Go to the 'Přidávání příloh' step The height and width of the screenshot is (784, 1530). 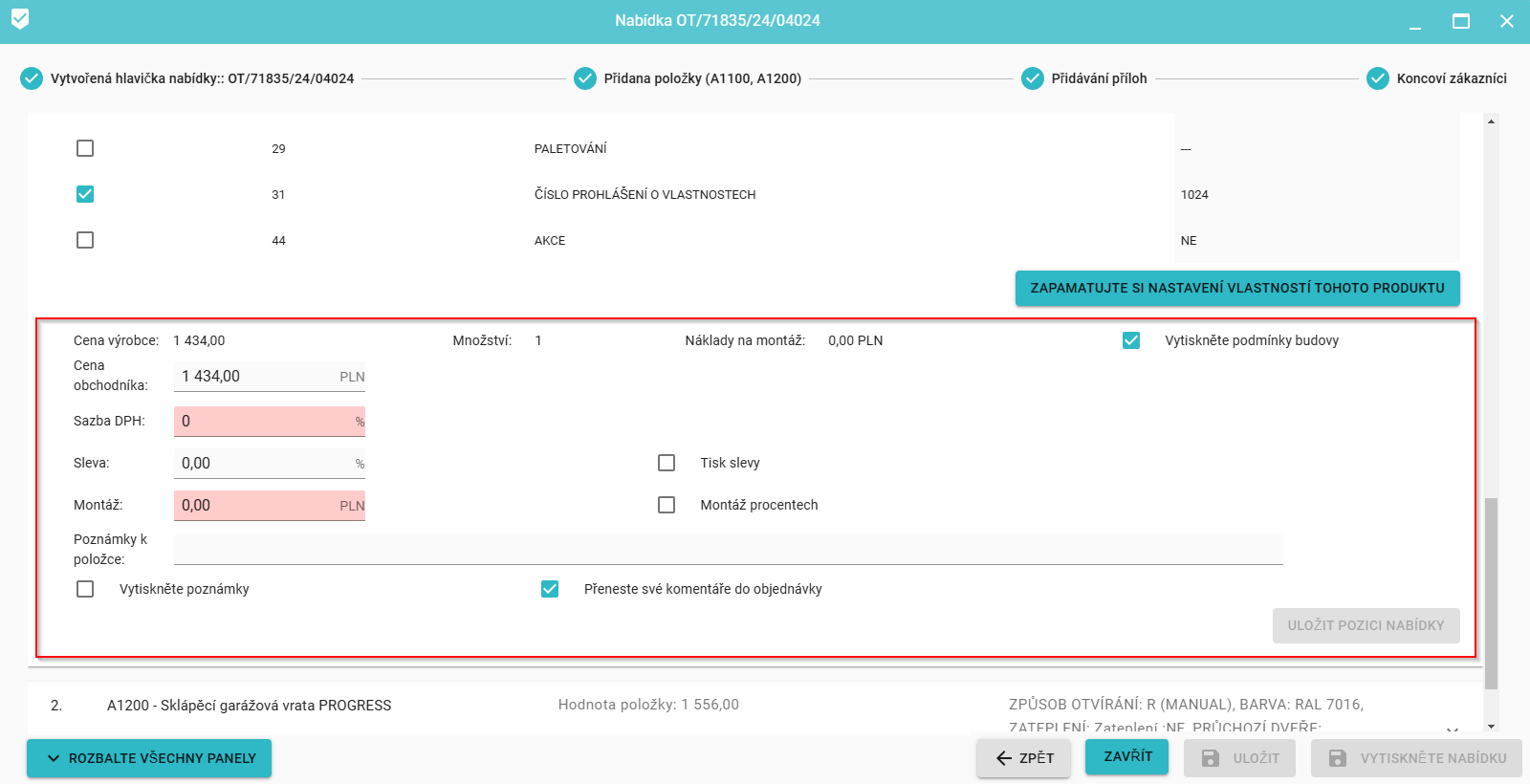pyautogui.click(x=1099, y=78)
